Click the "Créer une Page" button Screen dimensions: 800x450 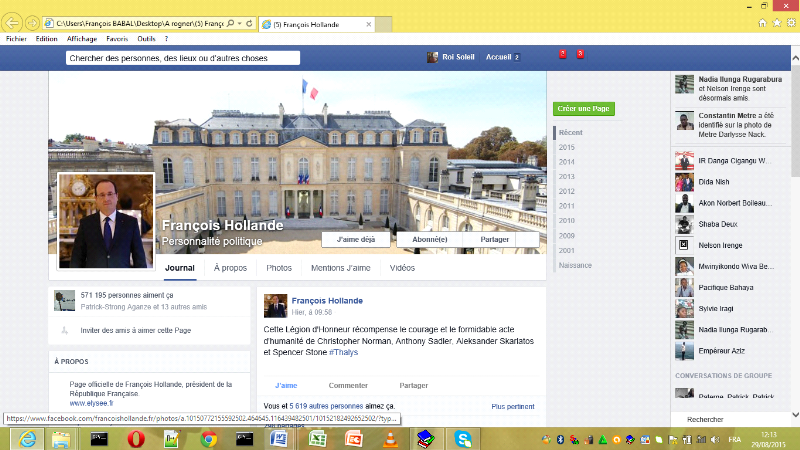point(583,108)
